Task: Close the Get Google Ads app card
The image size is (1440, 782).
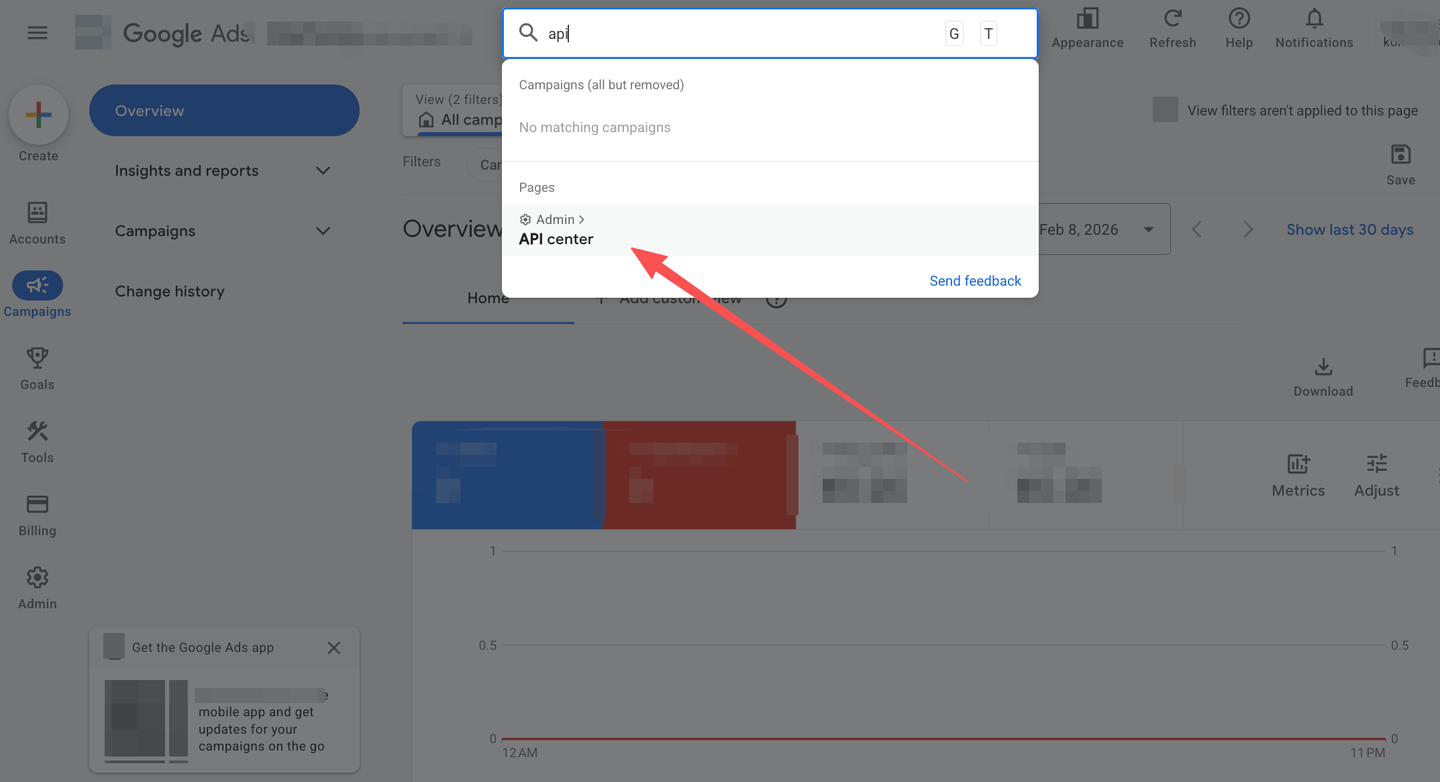Action: click(334, 648)
